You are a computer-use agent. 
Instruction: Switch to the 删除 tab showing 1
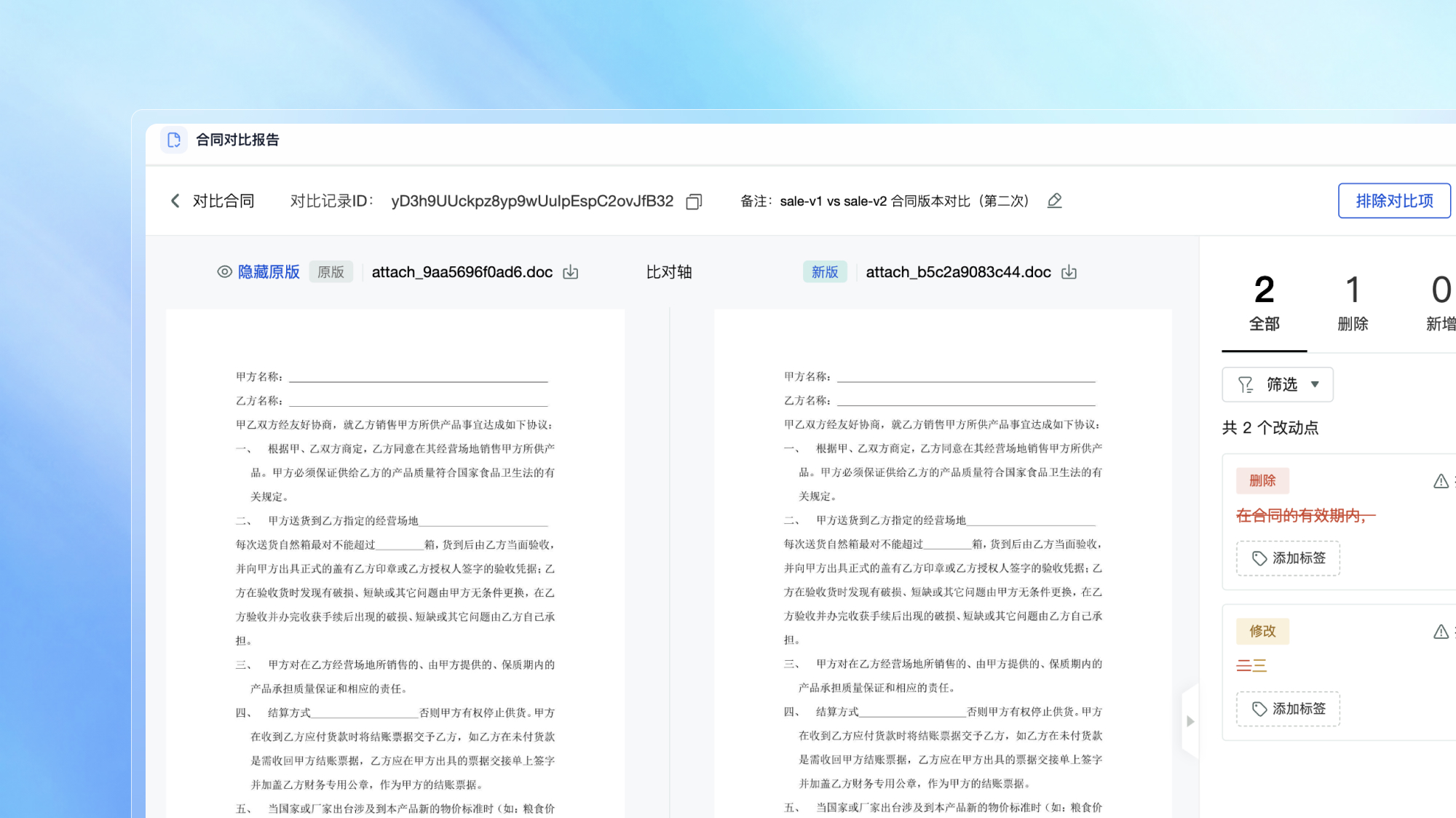tap(1353, 303)
